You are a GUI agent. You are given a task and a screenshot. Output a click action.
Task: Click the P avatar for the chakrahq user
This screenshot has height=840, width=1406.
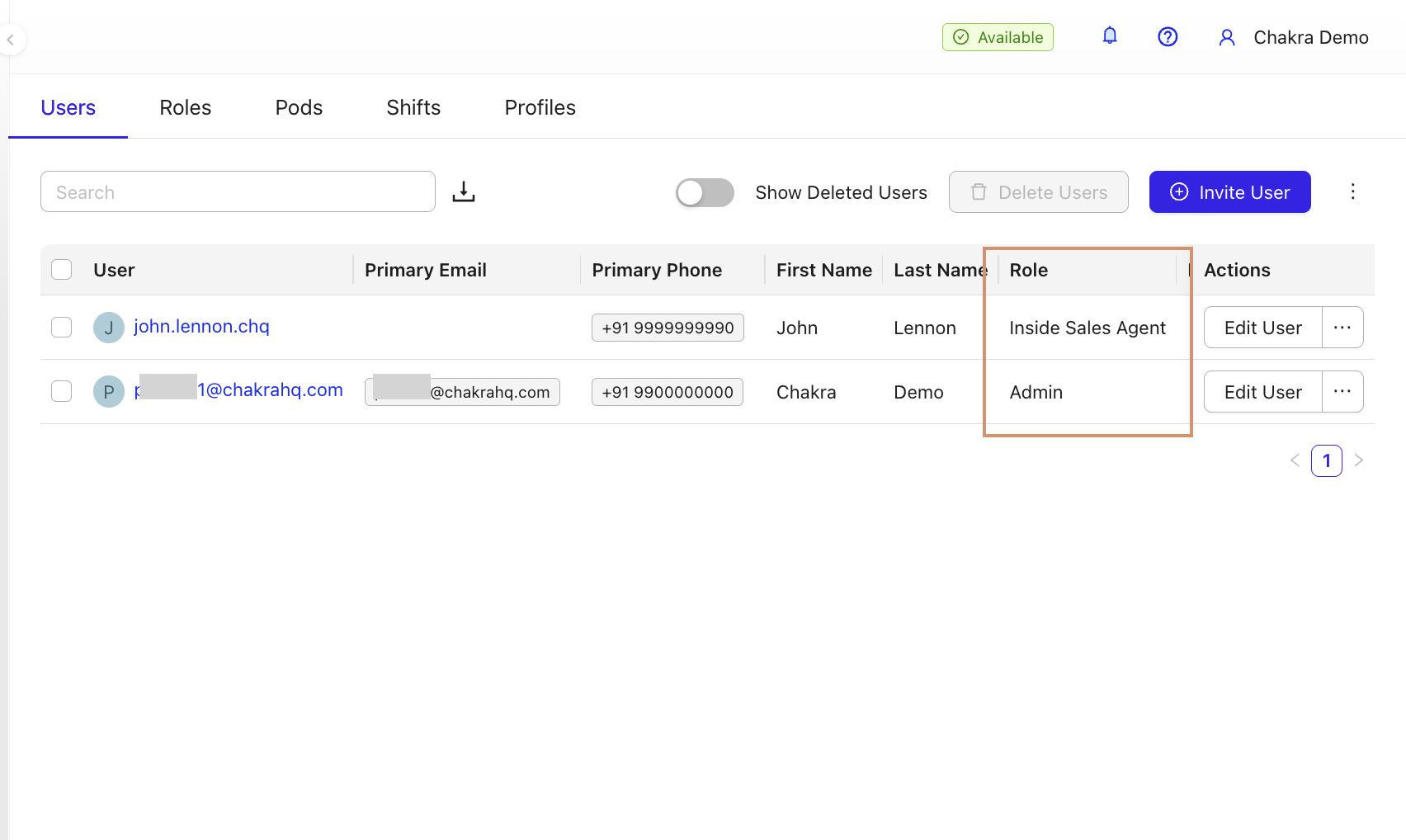[x=108, y=392]
